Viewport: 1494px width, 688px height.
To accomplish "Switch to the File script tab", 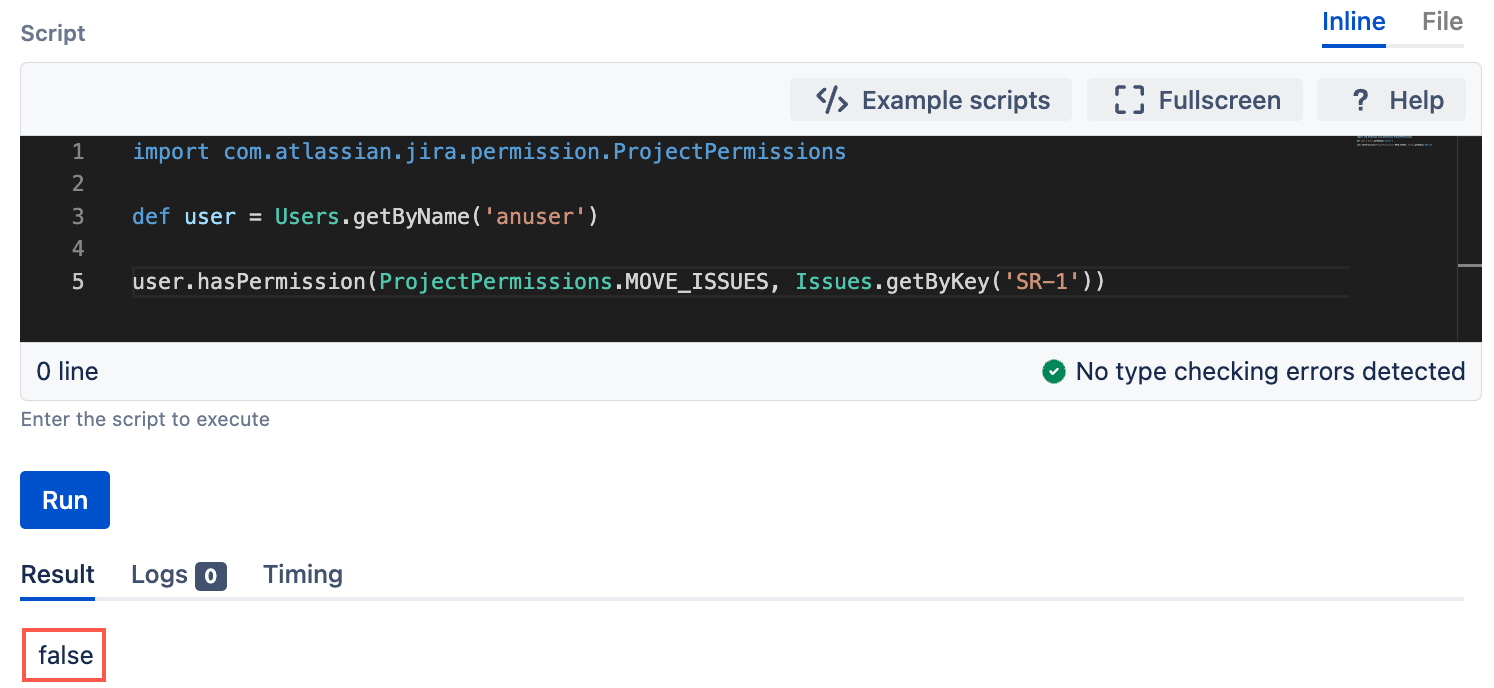I will (1442, 22).
